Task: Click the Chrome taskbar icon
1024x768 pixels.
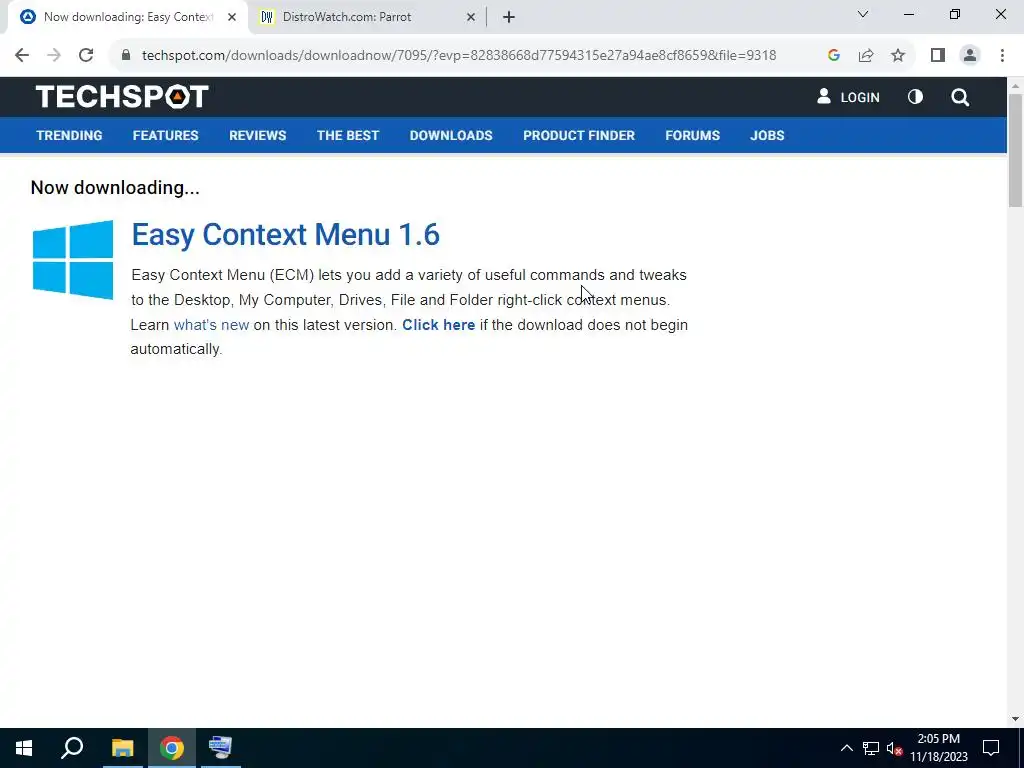Action: coord(172,748)
